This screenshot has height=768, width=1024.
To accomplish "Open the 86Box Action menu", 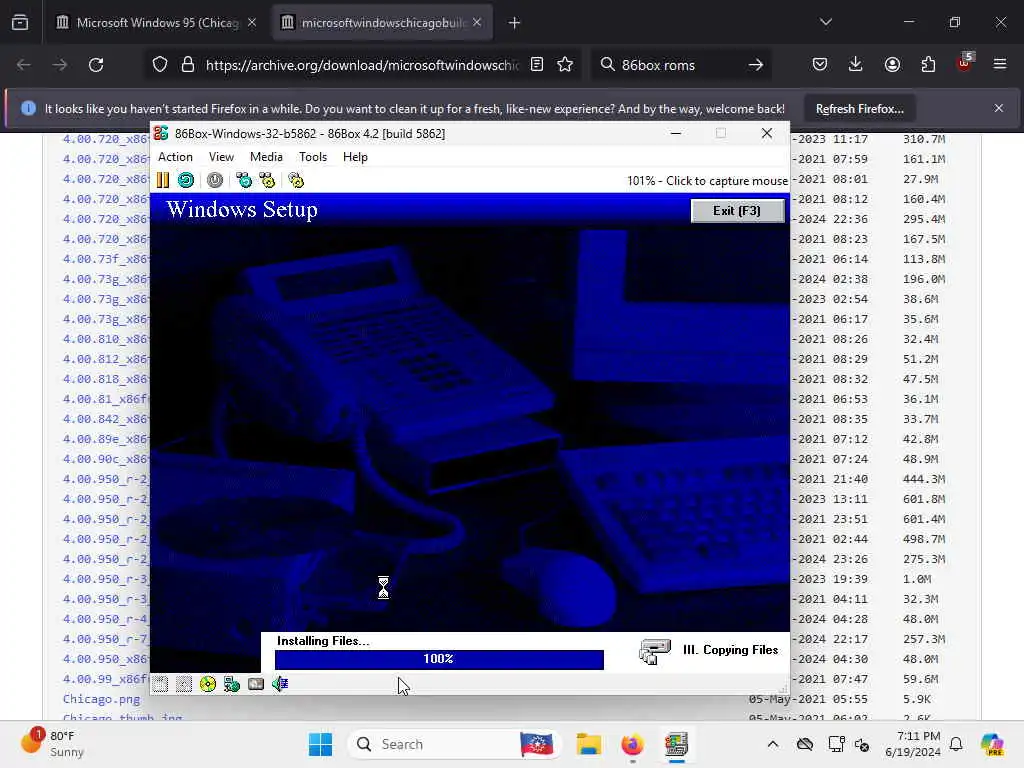I will tap(175, 157).
